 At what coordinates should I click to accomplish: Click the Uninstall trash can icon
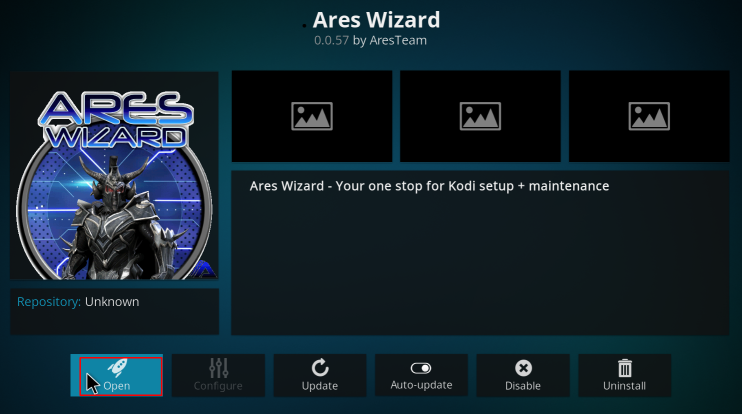tap(625, 368)
